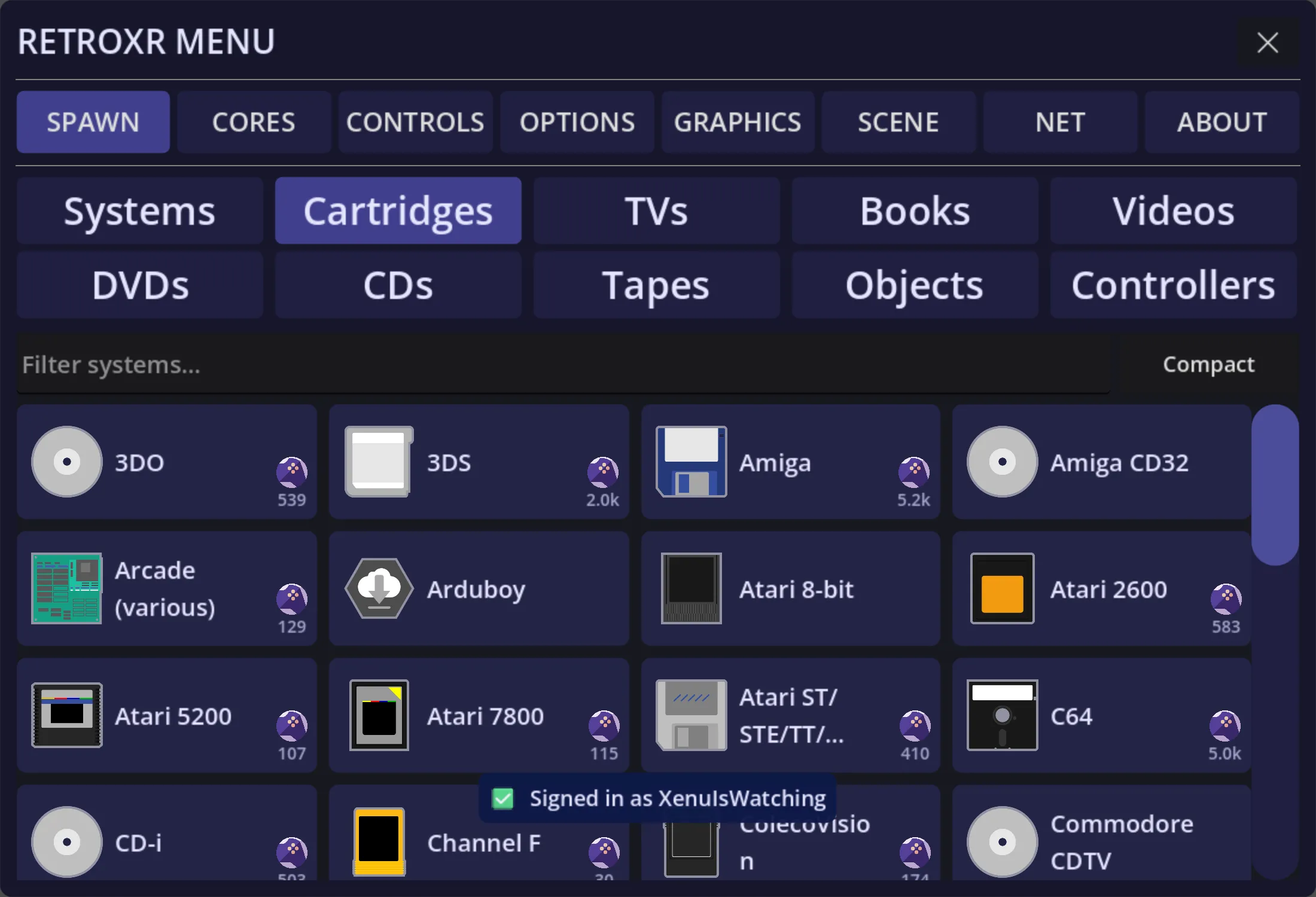Click the Channel F yellow cartridge icon

[x=379, y=842]
